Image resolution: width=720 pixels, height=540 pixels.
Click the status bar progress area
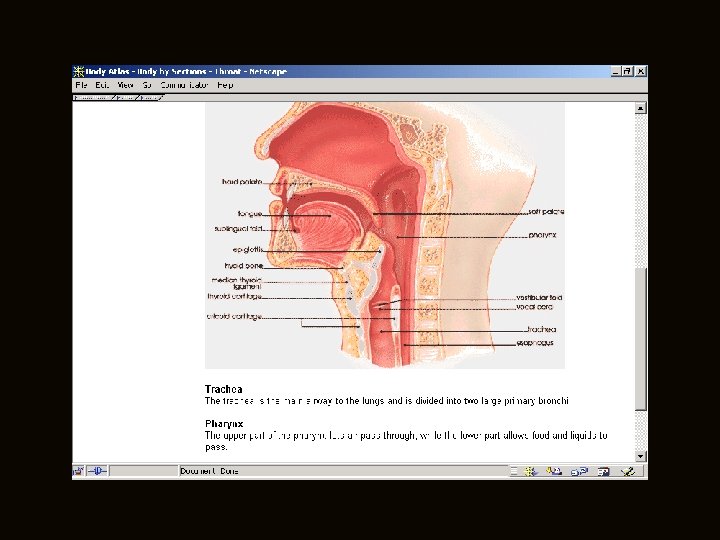(x=144, y=471)
